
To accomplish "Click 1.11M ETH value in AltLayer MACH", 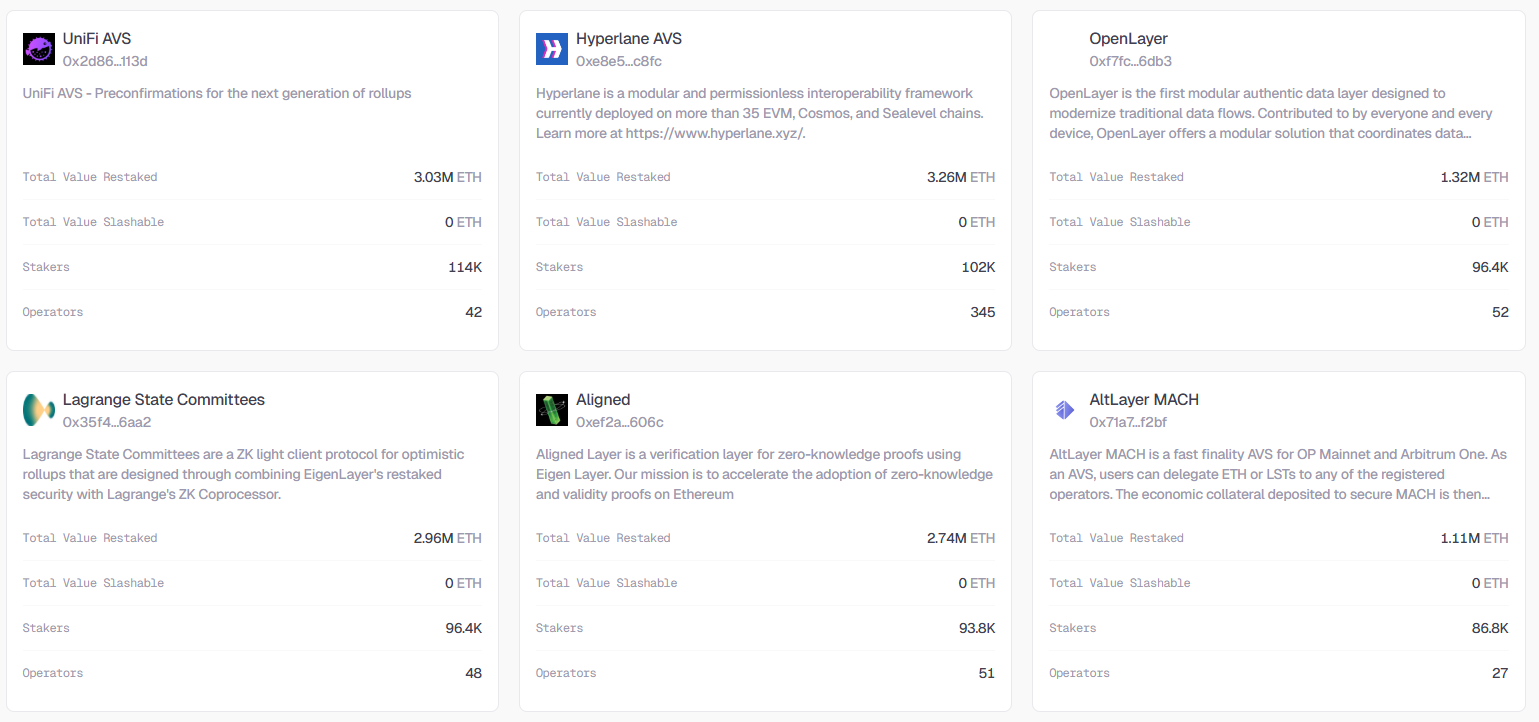I will [1475, 538].
